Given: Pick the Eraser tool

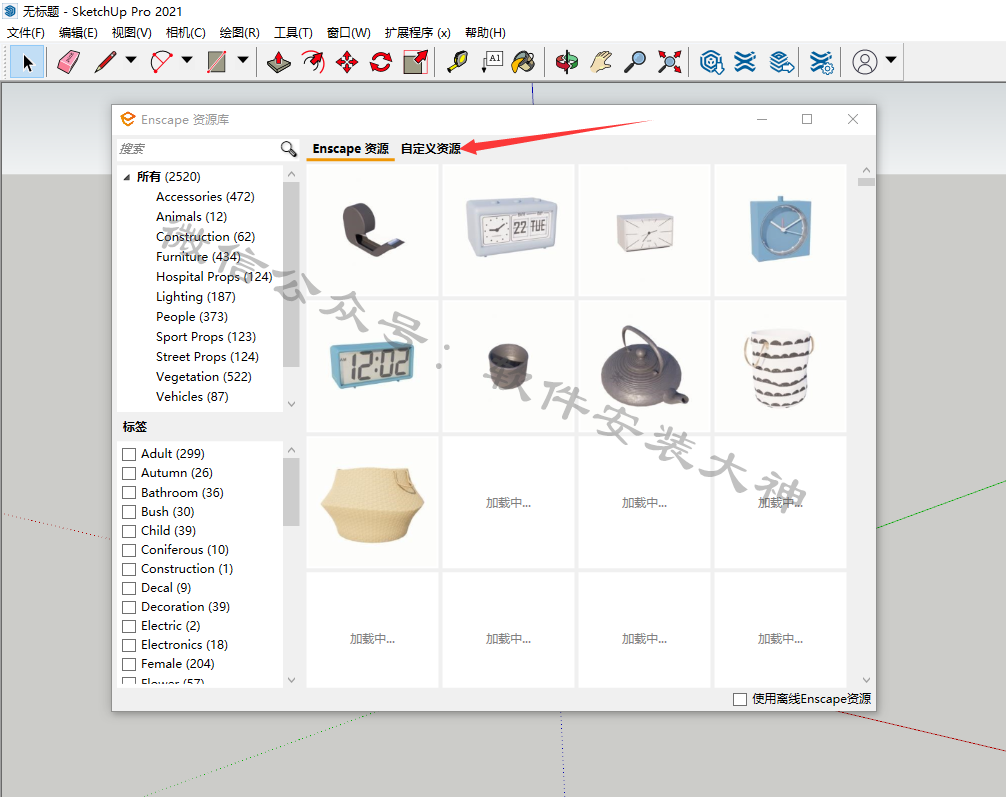Looking at the screenshot, I should coord(68,62).
